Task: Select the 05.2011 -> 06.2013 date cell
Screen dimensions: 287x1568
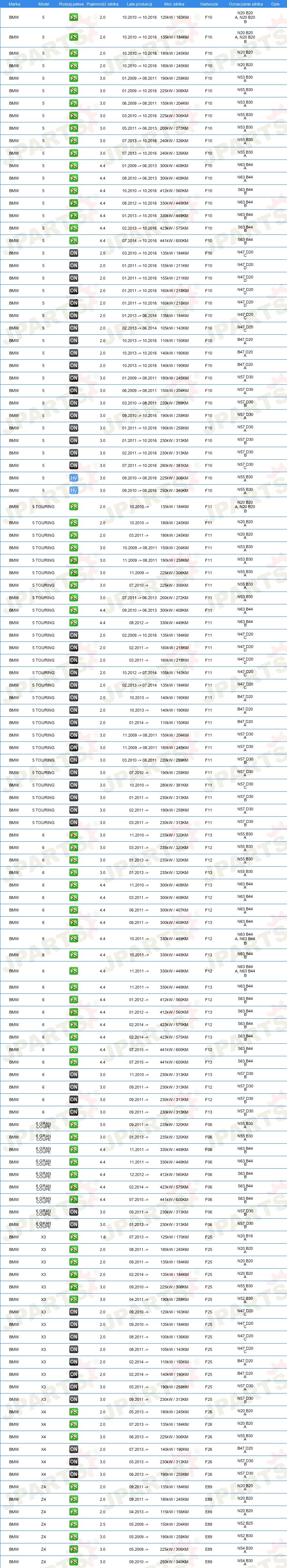Action: tap(139, 129)
